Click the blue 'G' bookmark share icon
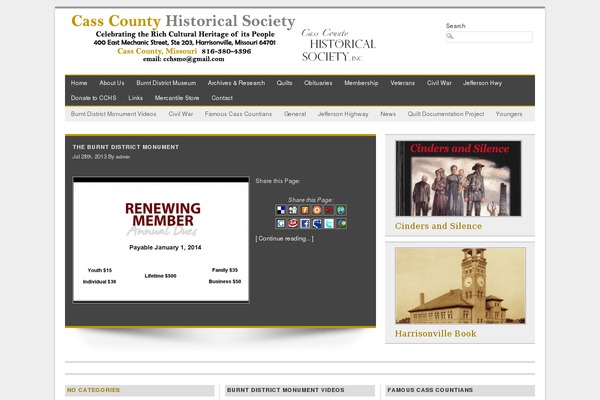The height and width of the screenshot is (400, 600). coord(280,224)
